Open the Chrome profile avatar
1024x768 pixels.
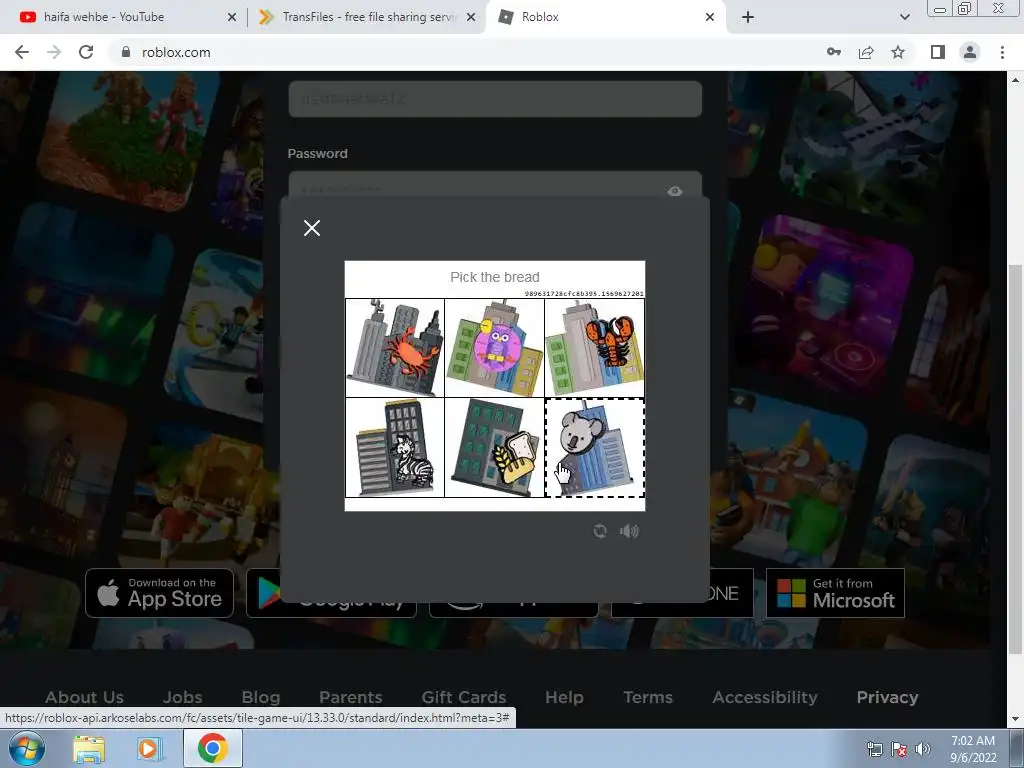pos(970,52)
